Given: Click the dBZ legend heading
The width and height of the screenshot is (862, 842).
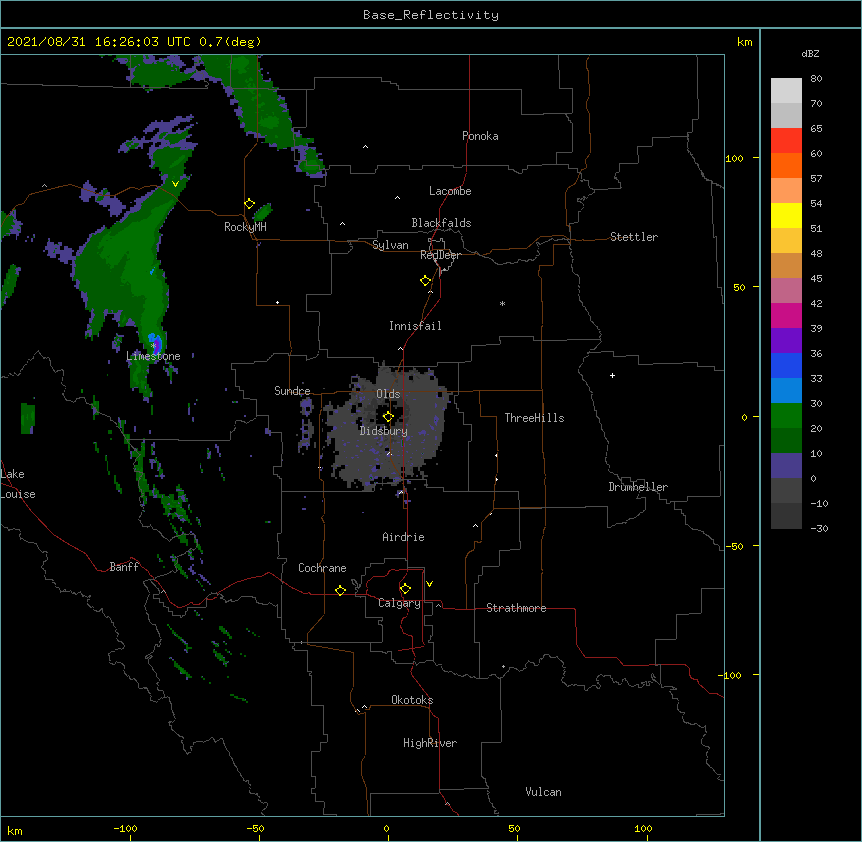Looking at the screenshot, I should 810,53.
